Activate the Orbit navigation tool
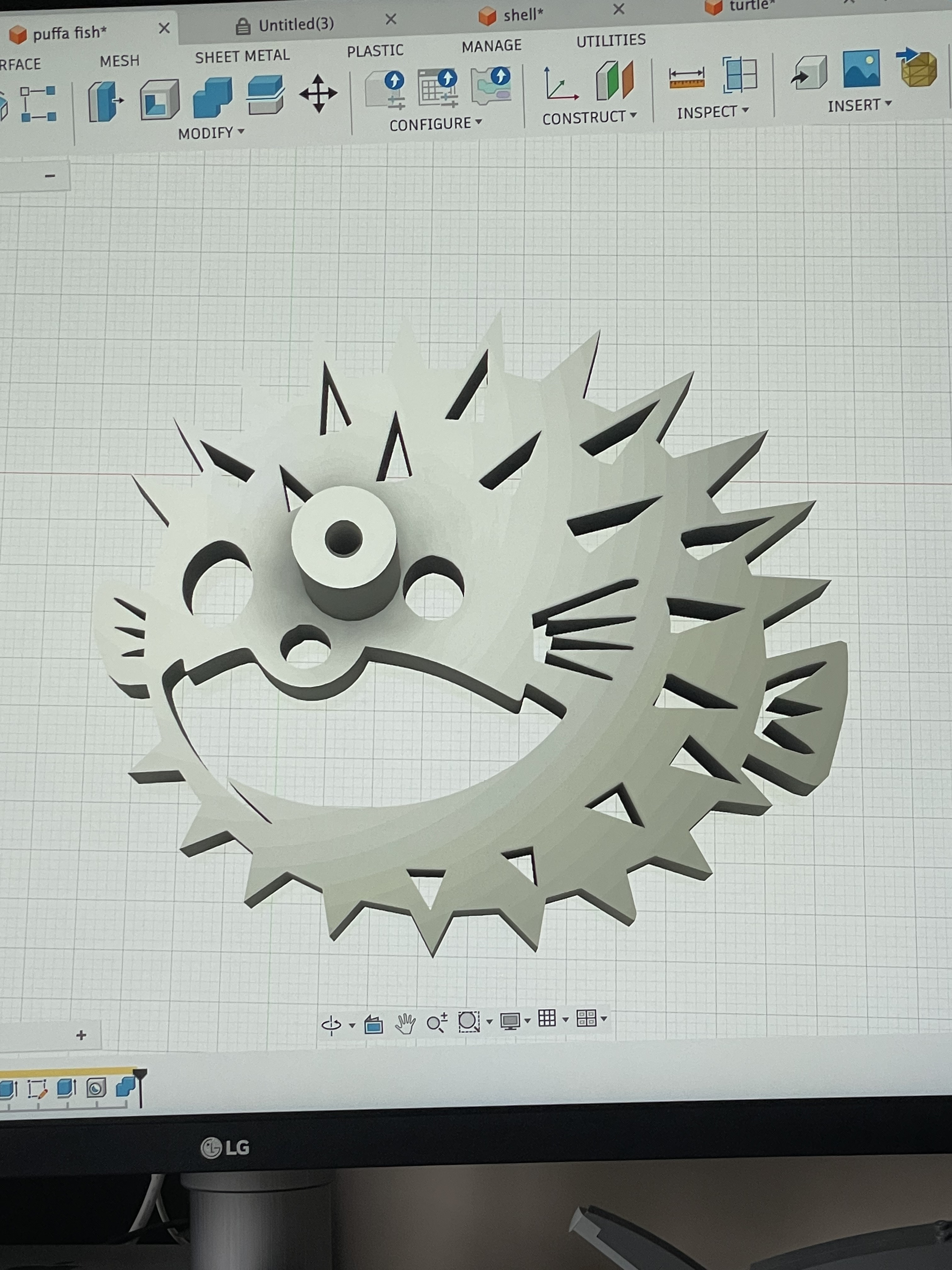The height and width of the screenshot is (1270, 952). (x=331, y=1025)
